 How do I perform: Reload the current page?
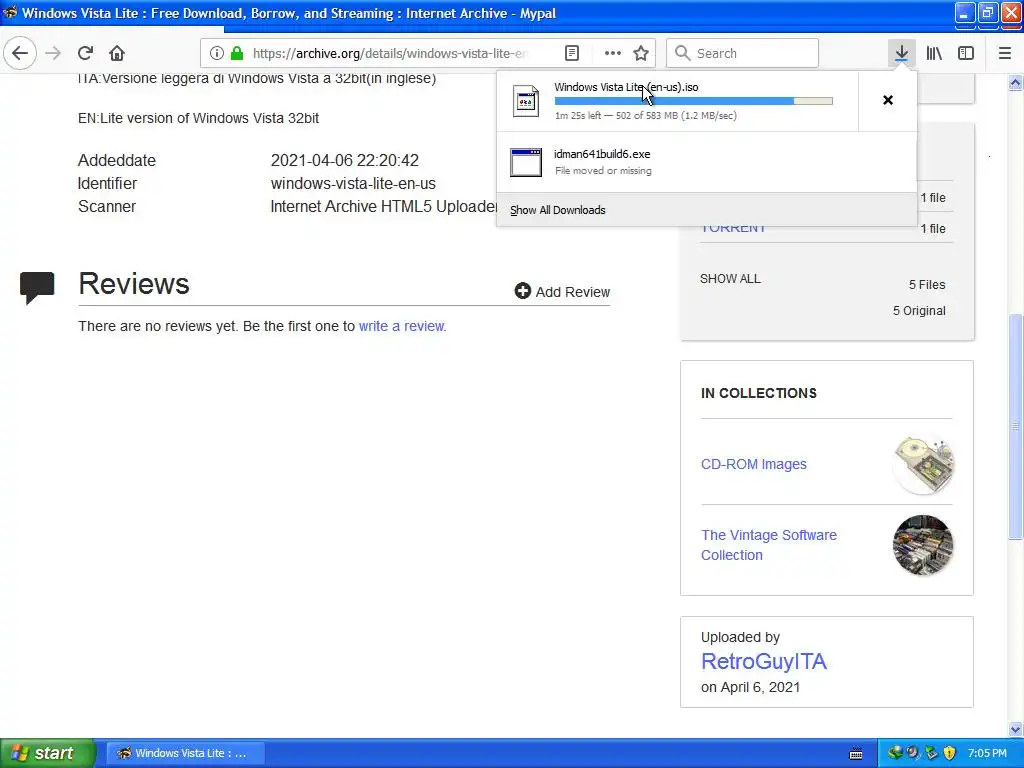click(x=85, y=53)
